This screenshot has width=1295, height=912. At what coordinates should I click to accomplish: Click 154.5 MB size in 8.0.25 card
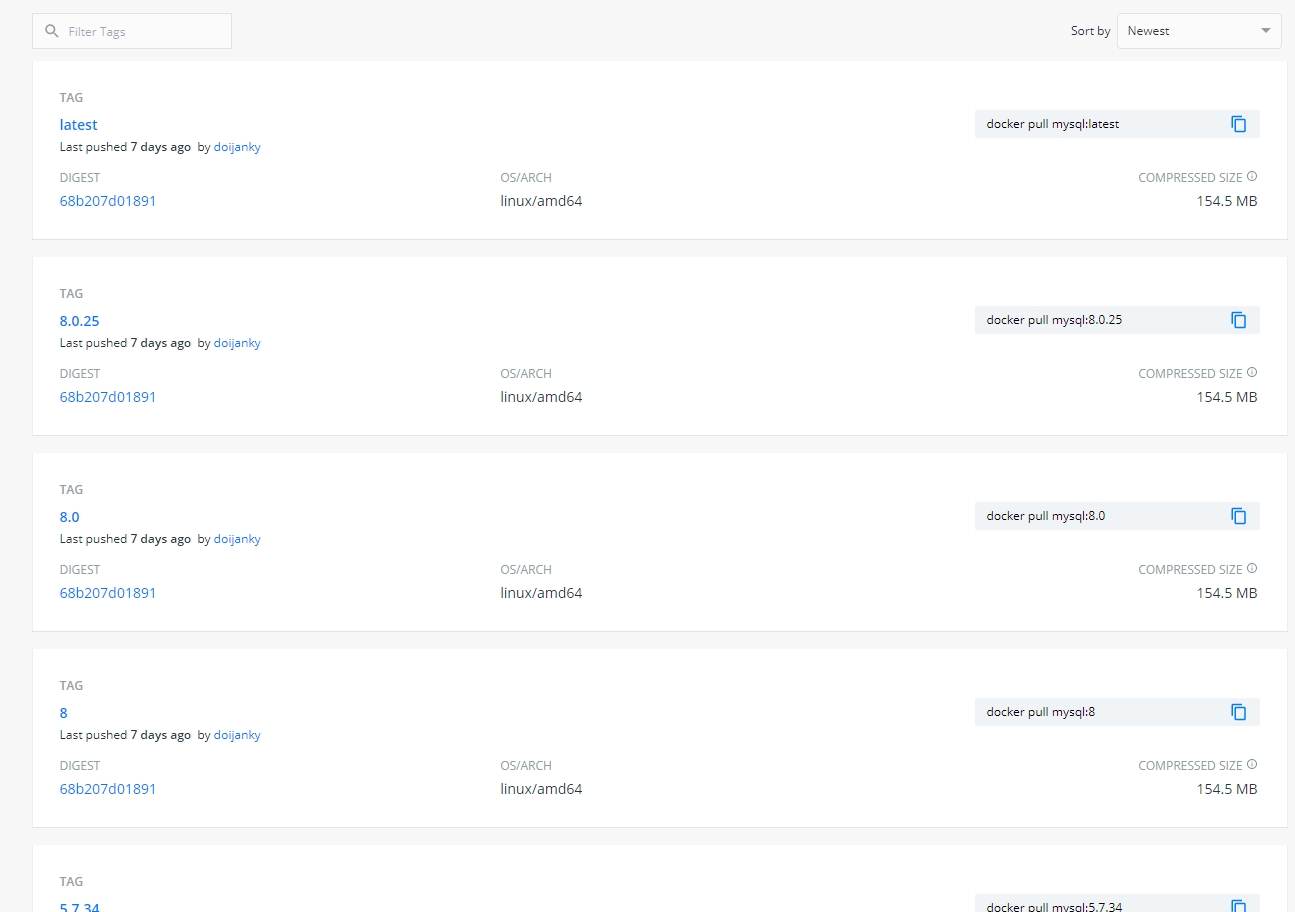coord(1227,397)
